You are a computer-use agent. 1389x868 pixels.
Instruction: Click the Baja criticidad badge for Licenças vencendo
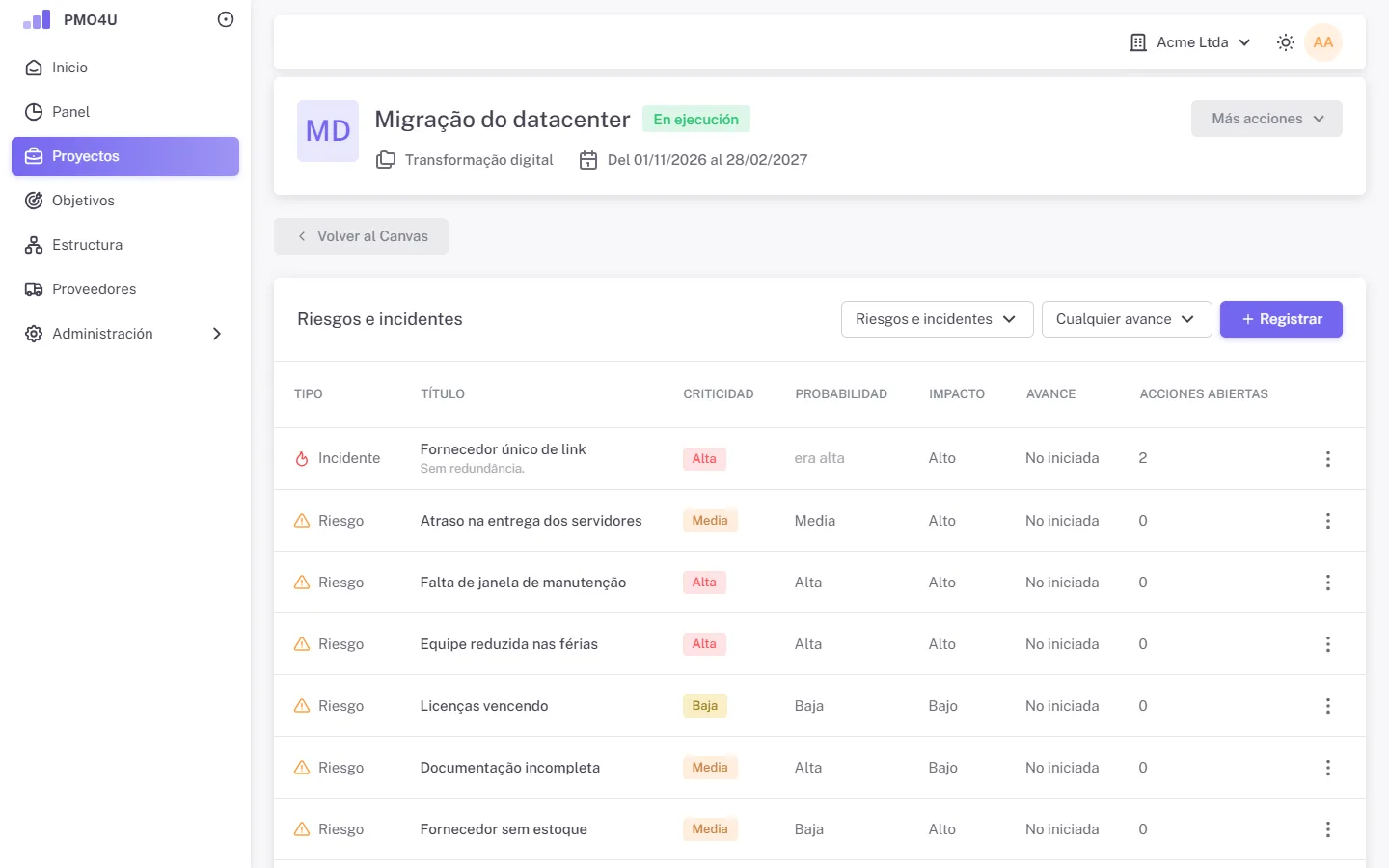click(705, 706)
